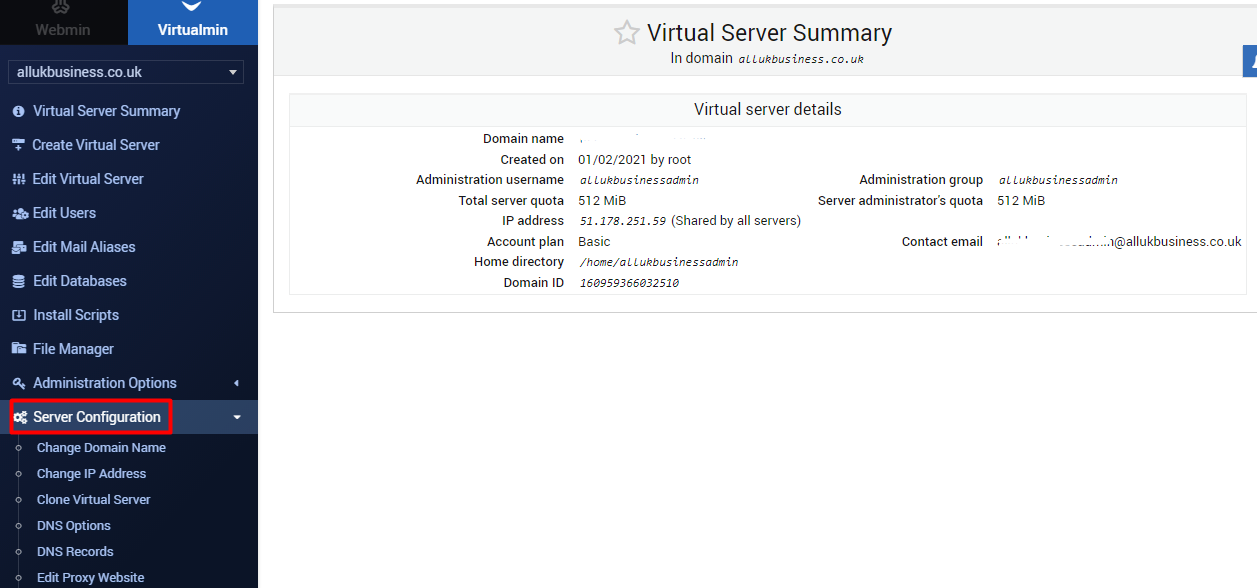The height and width of the screenshot is (588, 1257).
Task: Select the Created on date 01/02/2021 by root
Action: click(635, 160)
